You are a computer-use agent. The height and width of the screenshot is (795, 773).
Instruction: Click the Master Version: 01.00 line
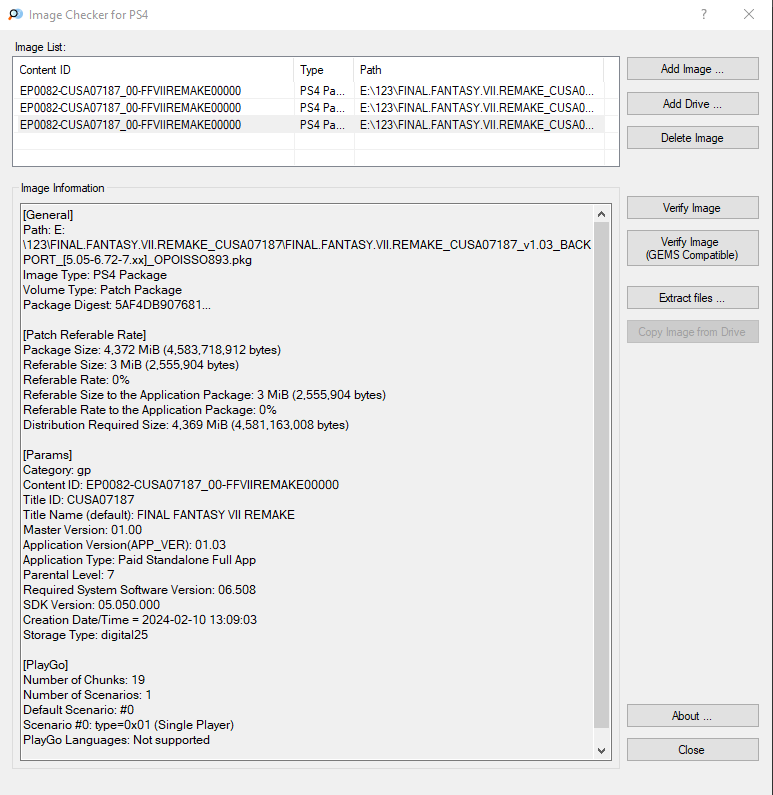[83, 530]
